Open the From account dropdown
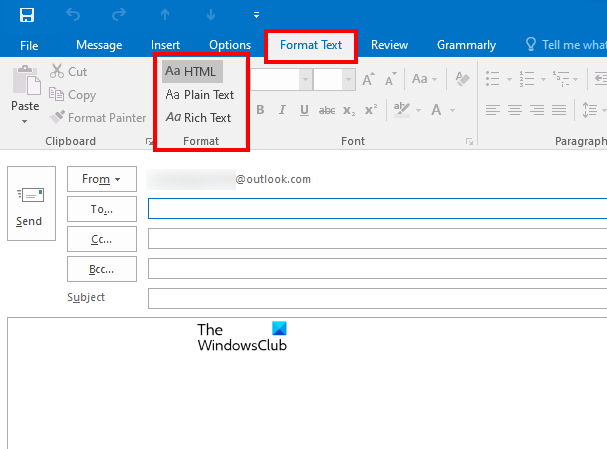 [102, 179]
